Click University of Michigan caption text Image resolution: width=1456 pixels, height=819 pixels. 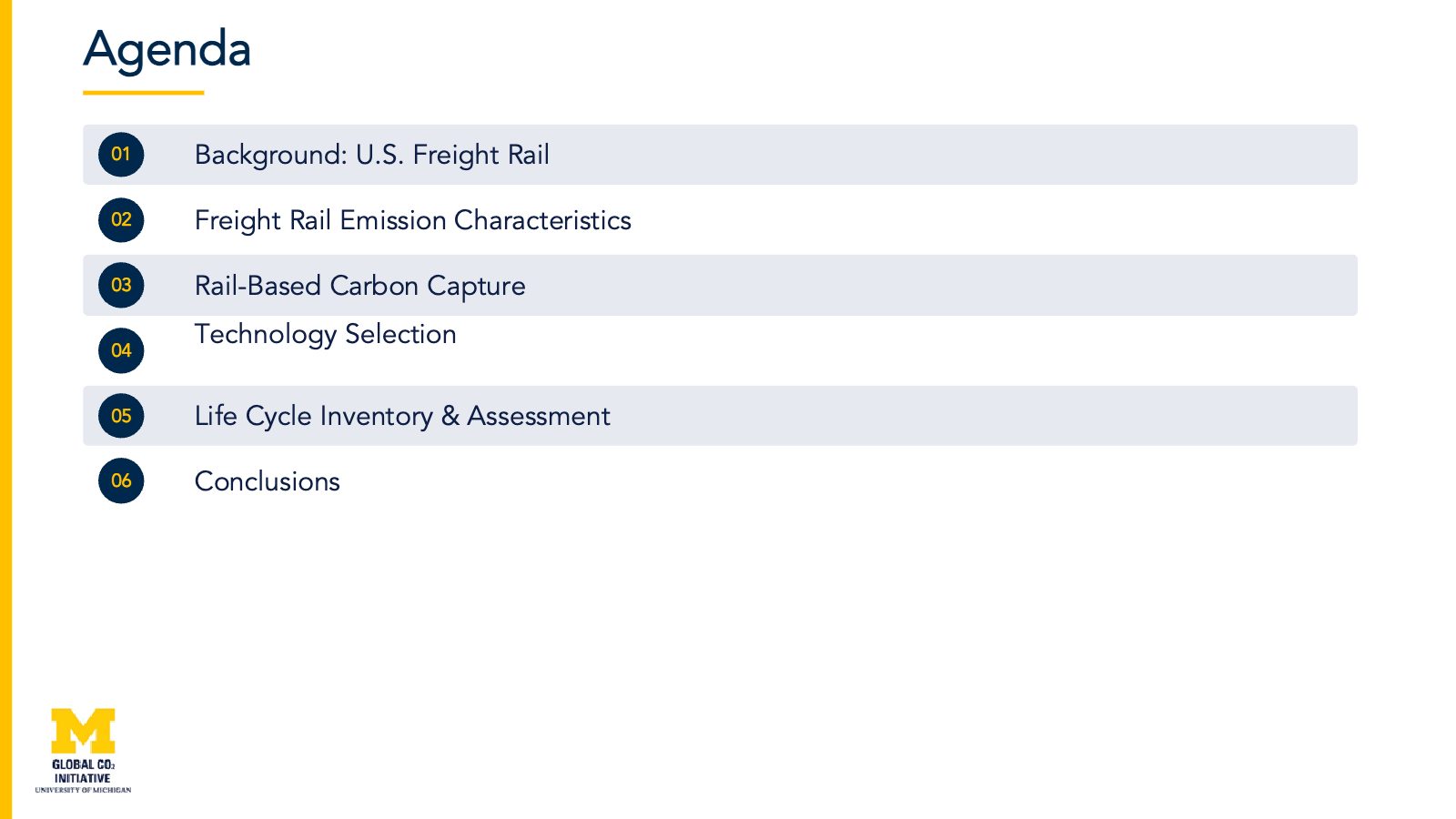(83, 790)
